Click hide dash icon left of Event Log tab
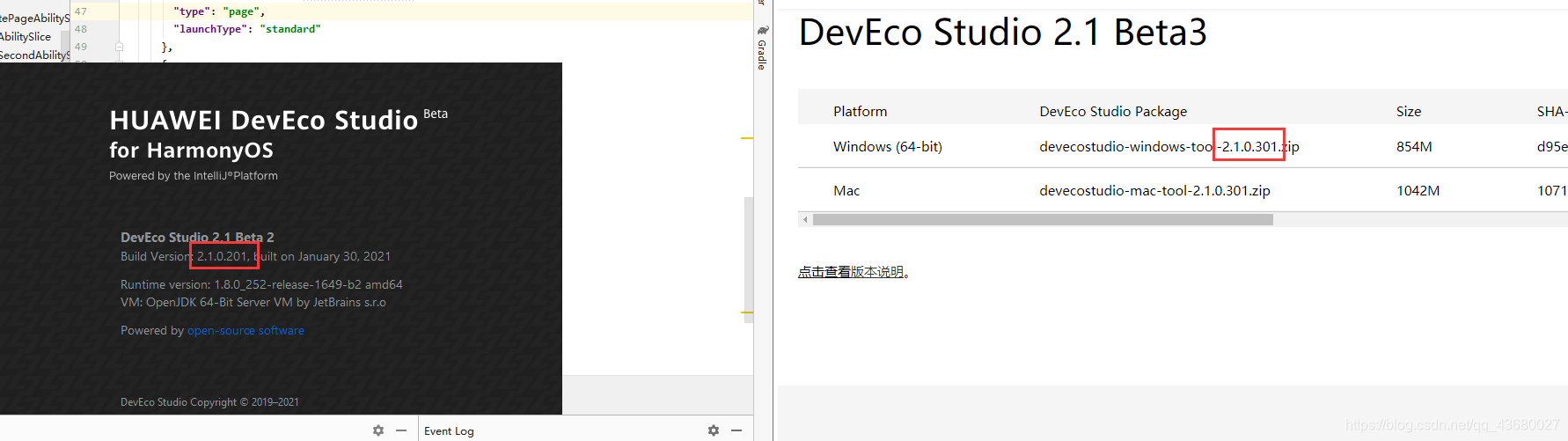 [x=401, y=430]
